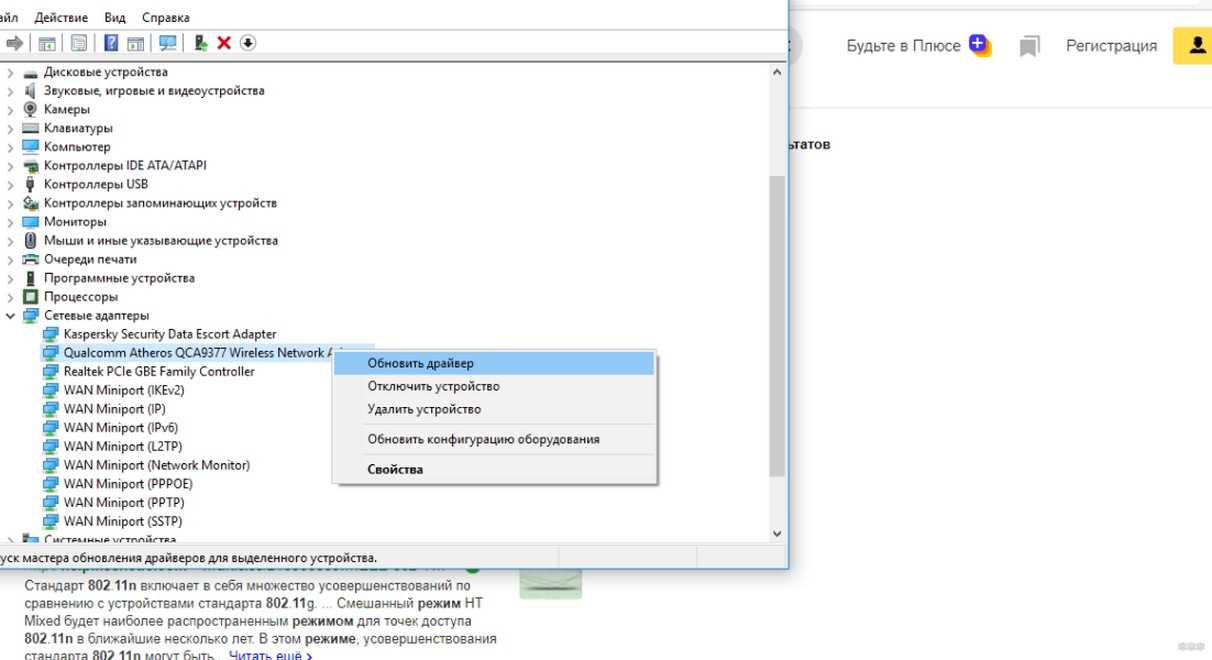The image size is (1212, 660).
Task: Click the yellow user profile icon
Action: (x=1193, y=45)
